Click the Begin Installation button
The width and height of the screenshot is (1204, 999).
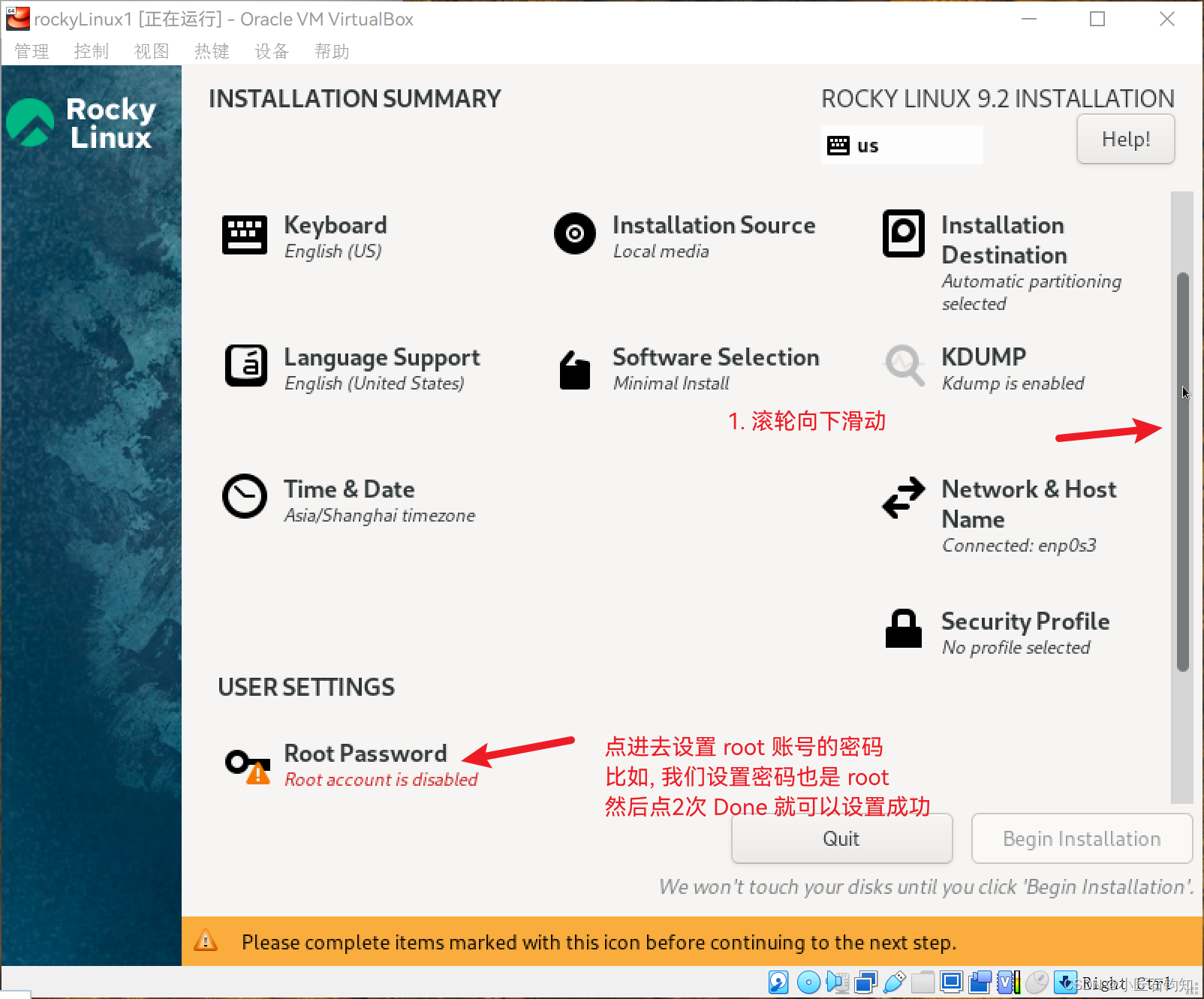click(1082, 838)
